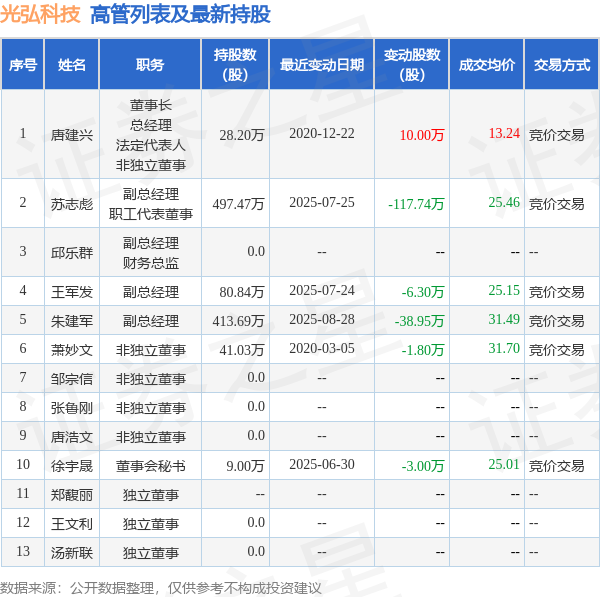Click the date 2020-12-22
The width and height of the screenshot is (600, 597).
click(322, 133)
